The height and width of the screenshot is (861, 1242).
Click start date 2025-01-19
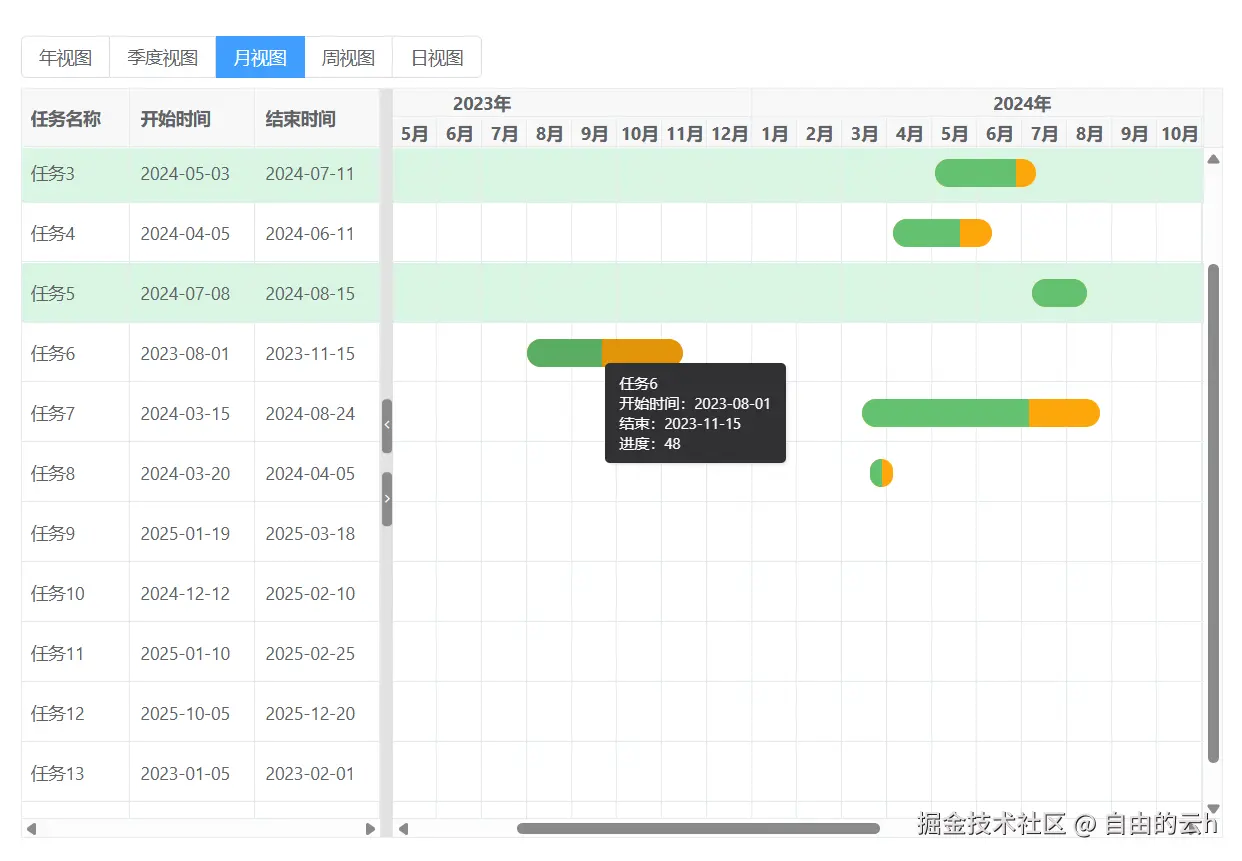click(x=185, y=533)
